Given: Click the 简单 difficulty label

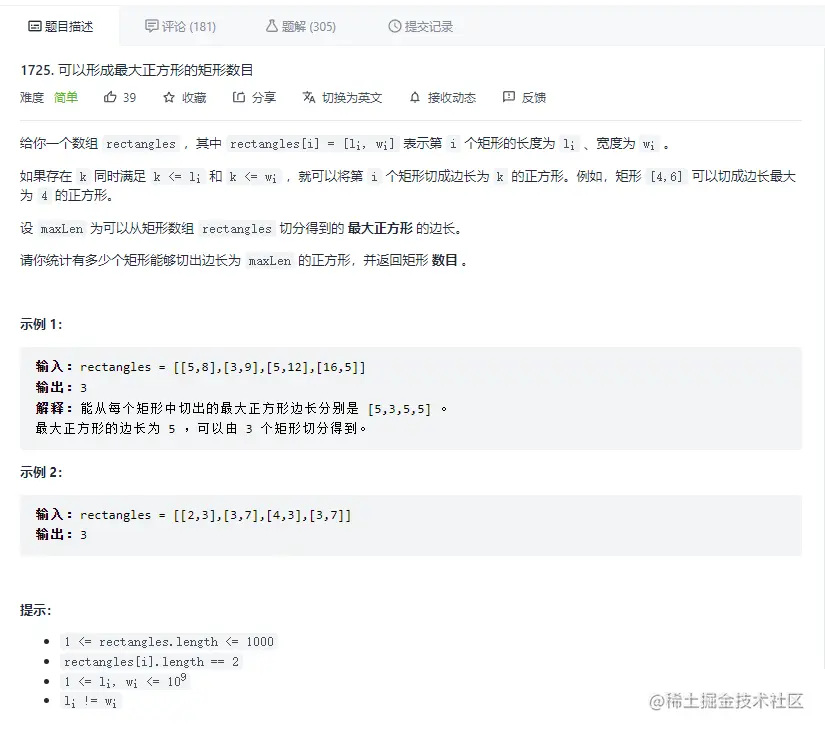Looking at the screenshot, I should click(x=66, y=98).
